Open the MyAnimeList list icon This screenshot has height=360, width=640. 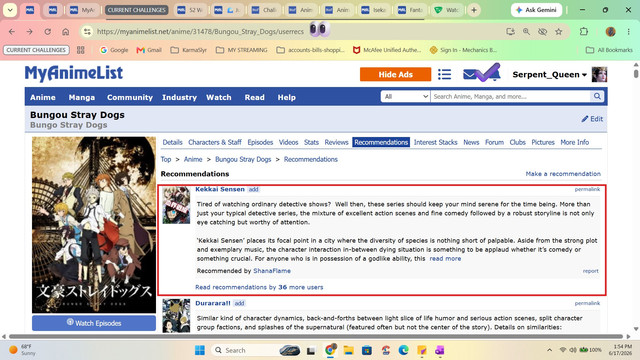pyautogui.click(x=444, y=74)
